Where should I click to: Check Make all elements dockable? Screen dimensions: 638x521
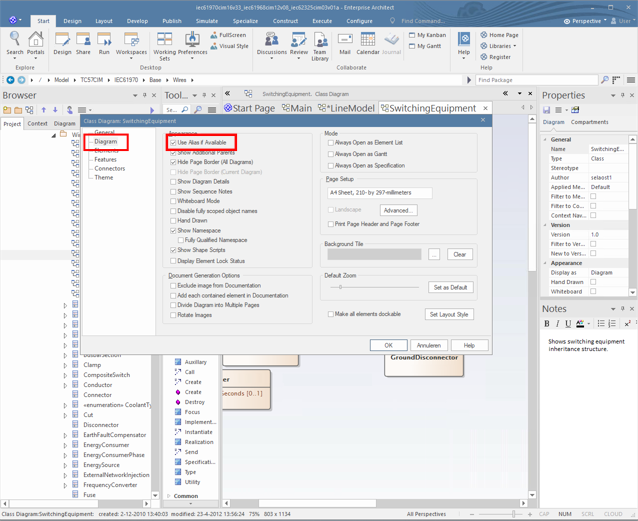point(331,314)
